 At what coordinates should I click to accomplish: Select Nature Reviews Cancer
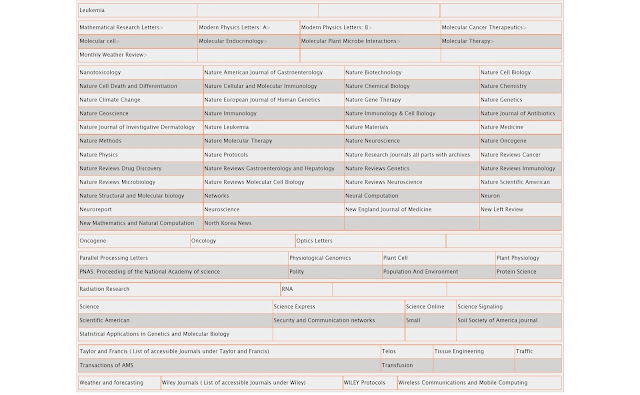(x=510, y=155)
